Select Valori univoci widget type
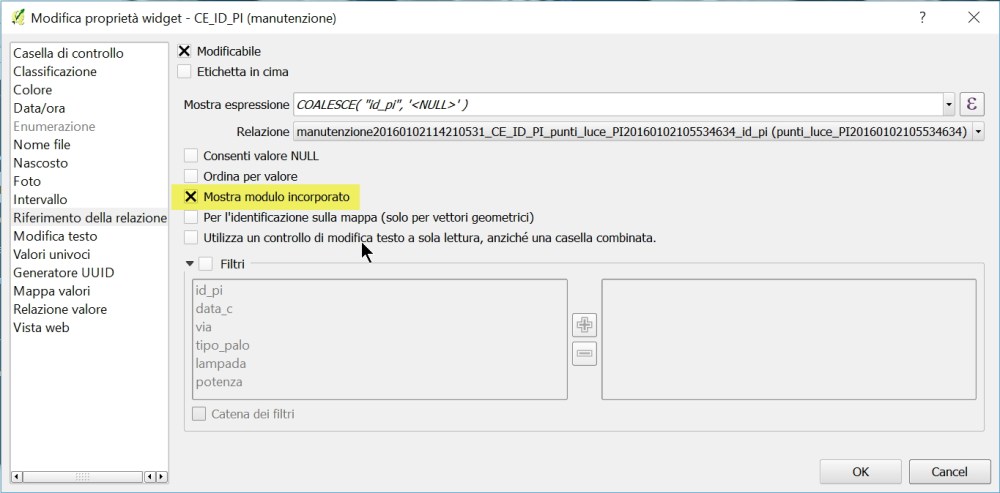1000x493 pixels. click(x=52, y=254)
